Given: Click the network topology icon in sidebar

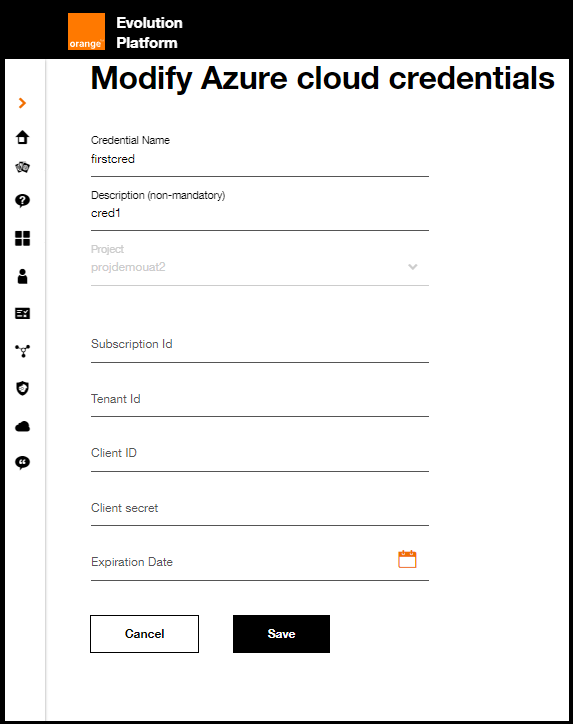Looking at the screenshot, I should (x=22, y=351).
